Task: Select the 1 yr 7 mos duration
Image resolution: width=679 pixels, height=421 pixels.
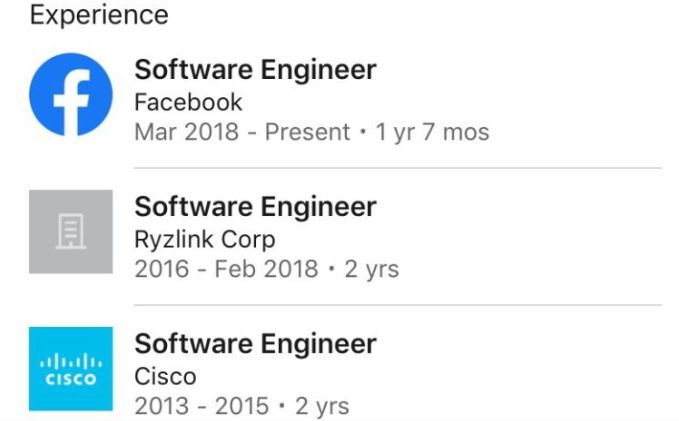Action: 433,132
